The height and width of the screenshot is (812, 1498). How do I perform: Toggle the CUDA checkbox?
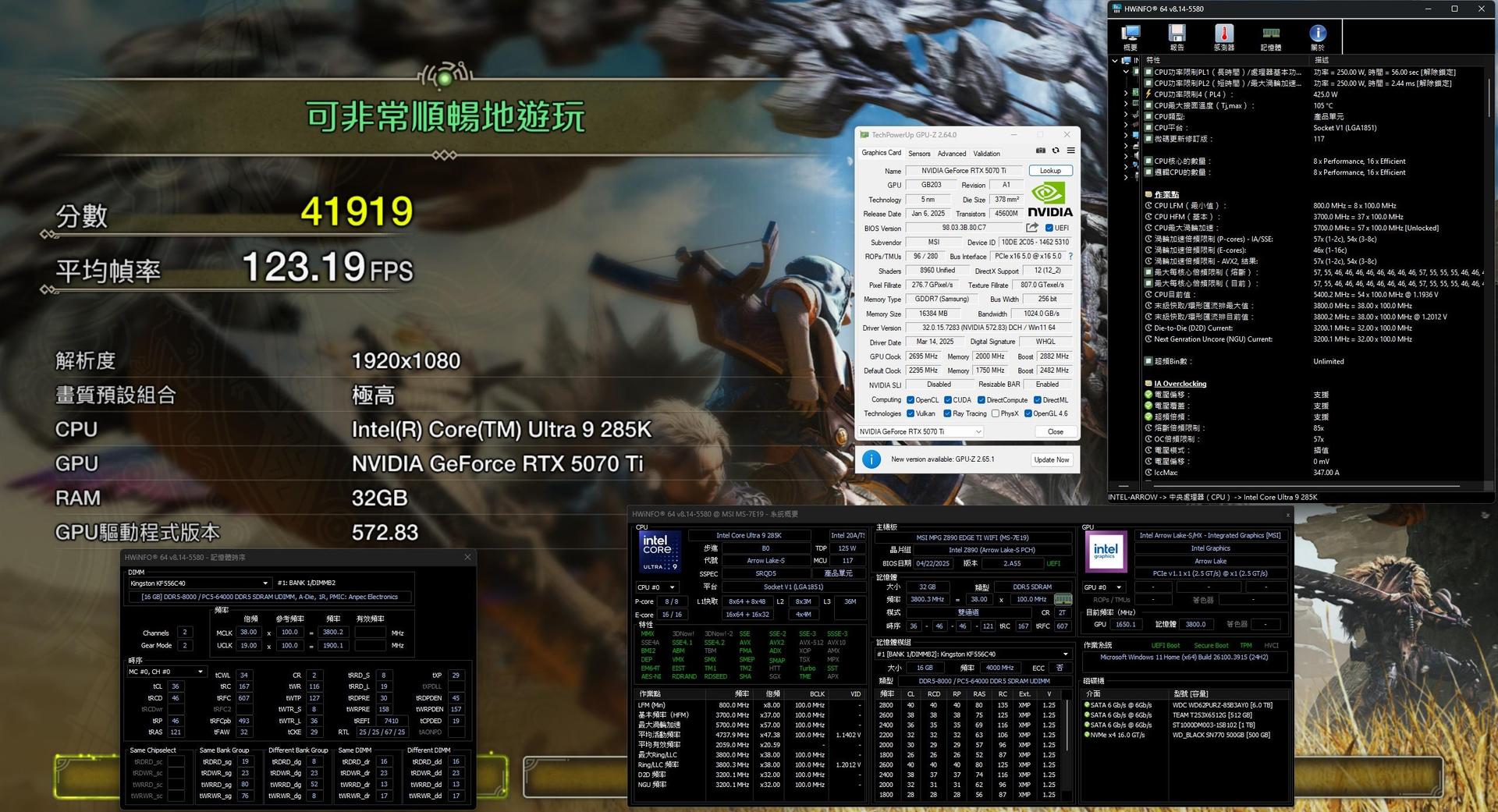tap(947, 400)
